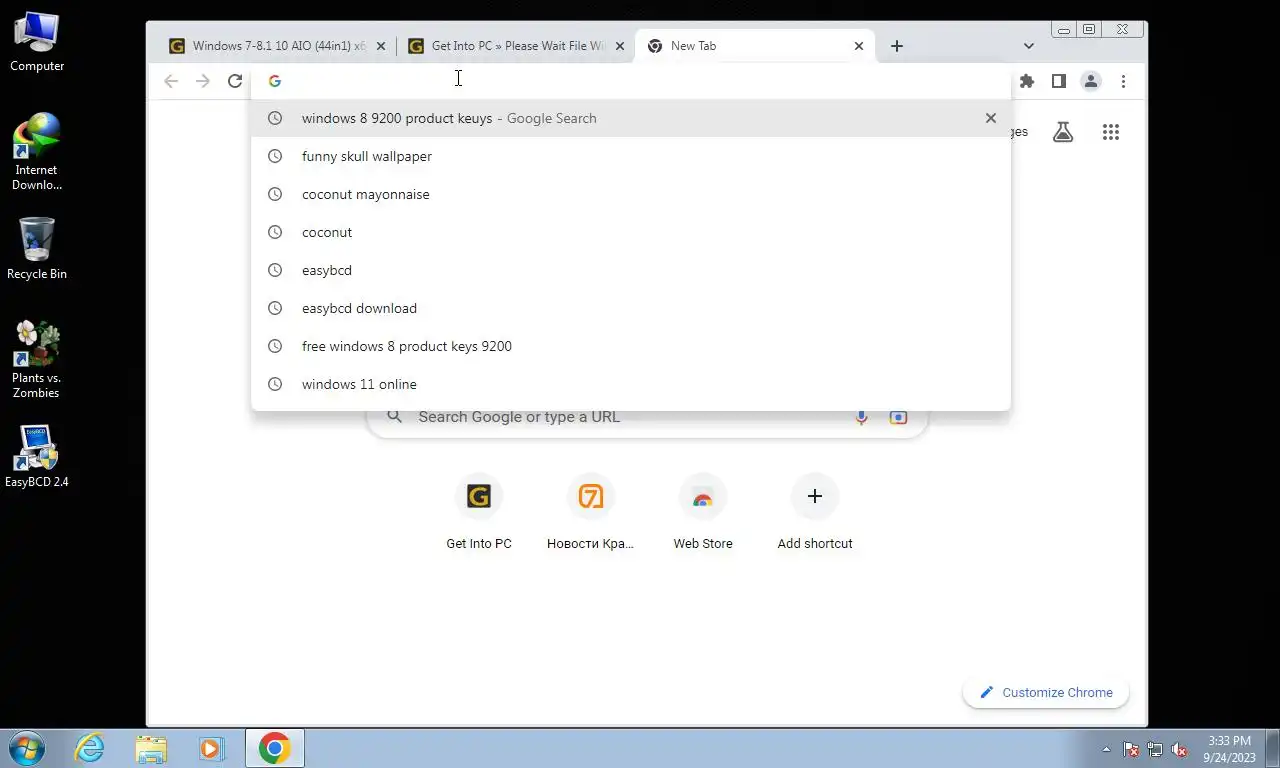The image size is (1280, 768).
Task: Click the browser forward arrow
Action: [x=203, y=81]
